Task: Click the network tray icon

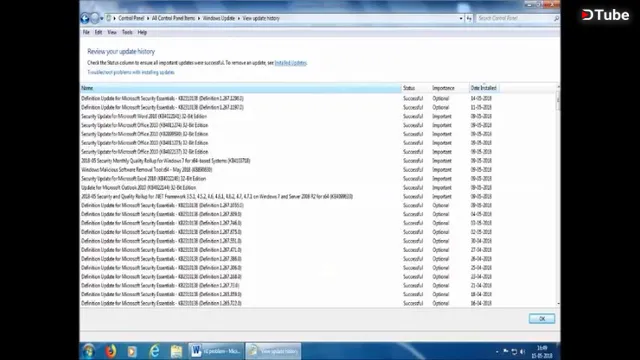Action: pos(514,352)
